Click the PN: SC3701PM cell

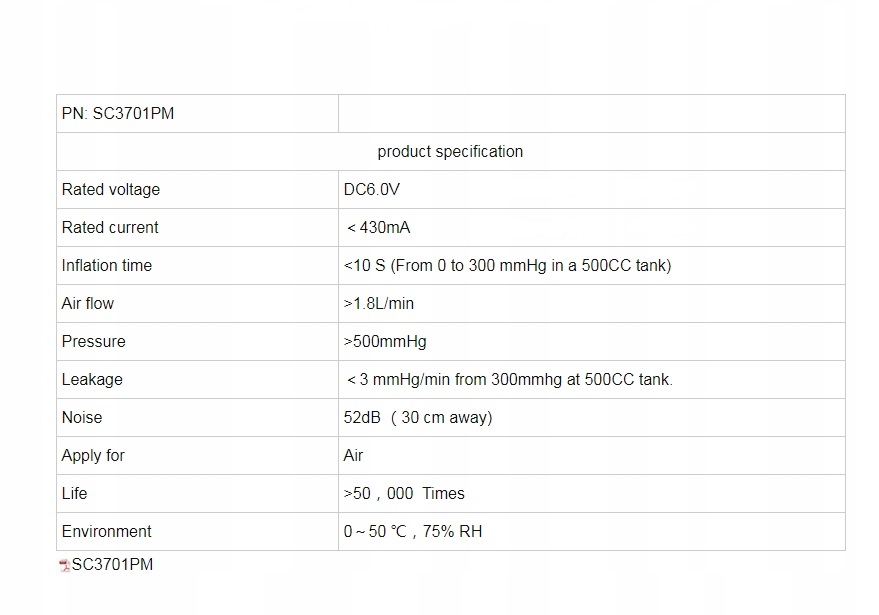point(118,114)
